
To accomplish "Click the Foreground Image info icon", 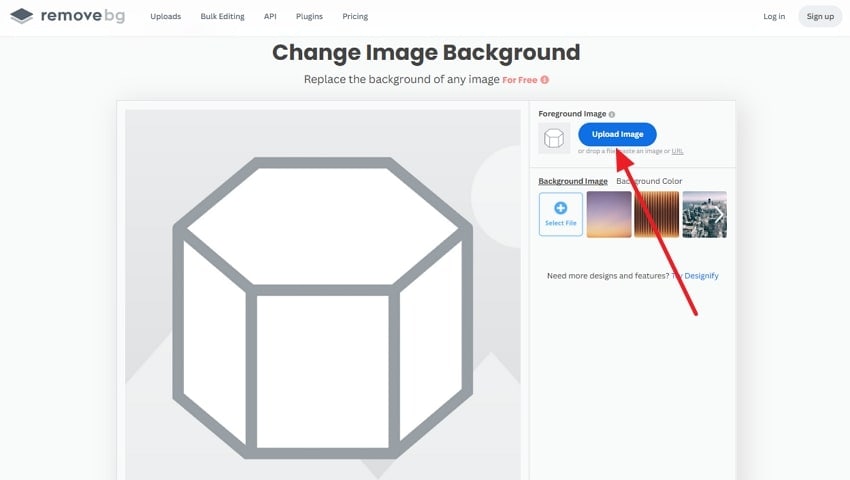I will [x=611, y=114].
